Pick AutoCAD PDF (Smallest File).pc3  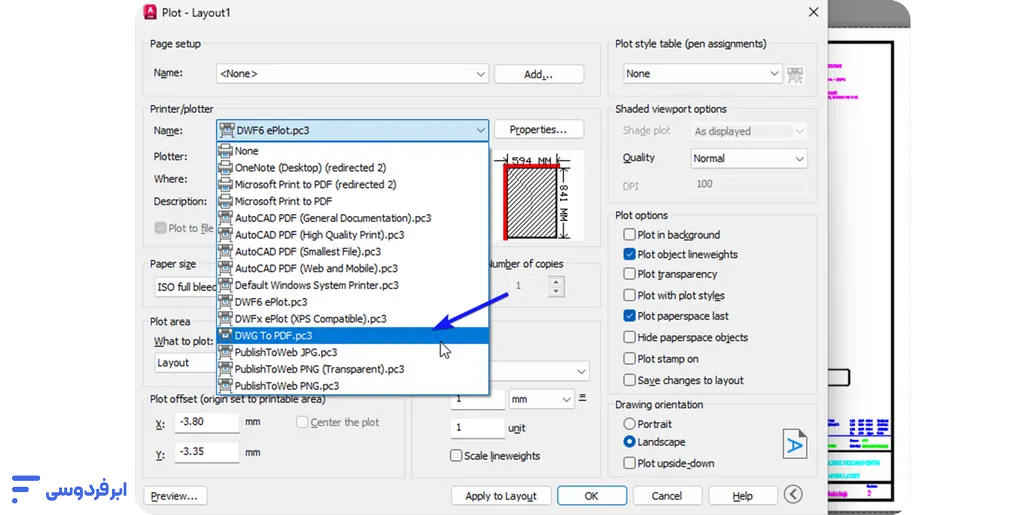pos(353,251)
